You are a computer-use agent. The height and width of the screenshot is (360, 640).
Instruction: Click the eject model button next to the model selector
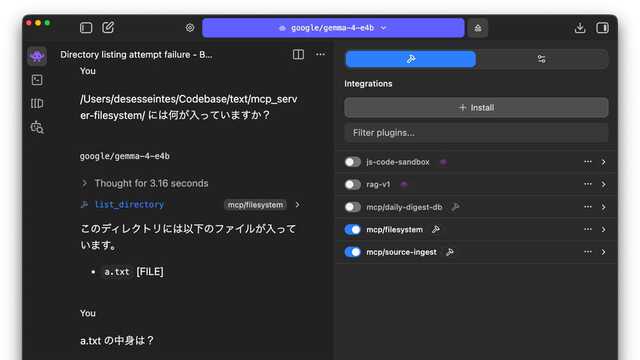pyautogui.click(x=478, y=28)
